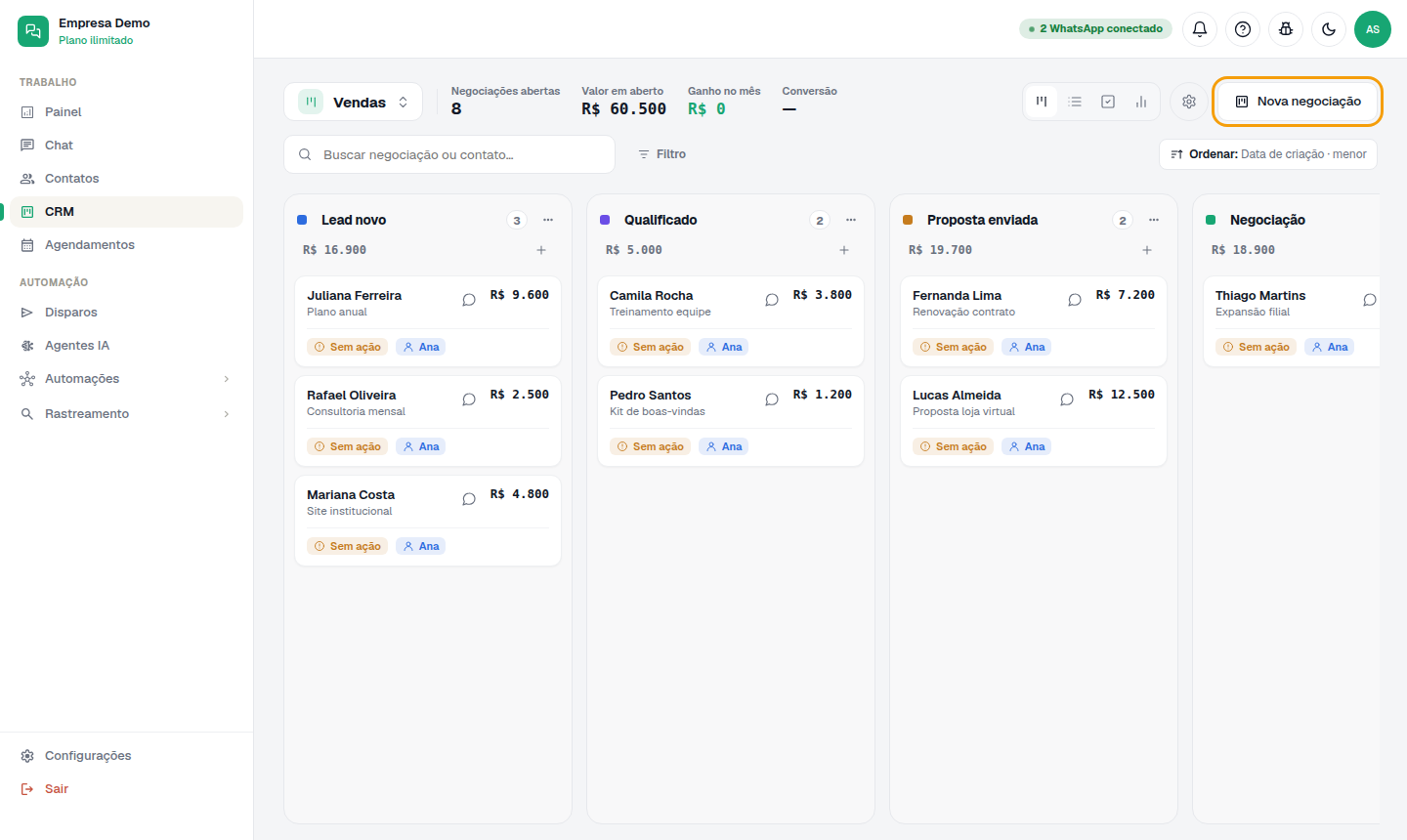Add a deal with Proposta enviada plus icon
The height and width of the screenshot is (840, 1407).
(1147, 250)
